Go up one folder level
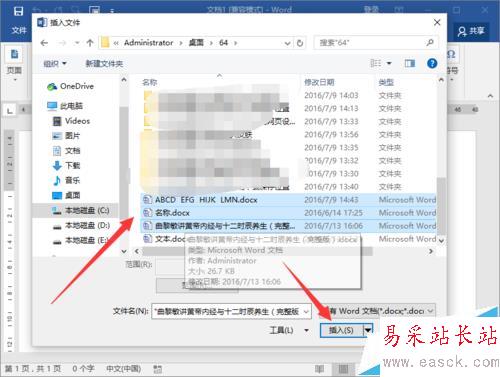The height and width of the screenshot is (377, 500). 90,43
